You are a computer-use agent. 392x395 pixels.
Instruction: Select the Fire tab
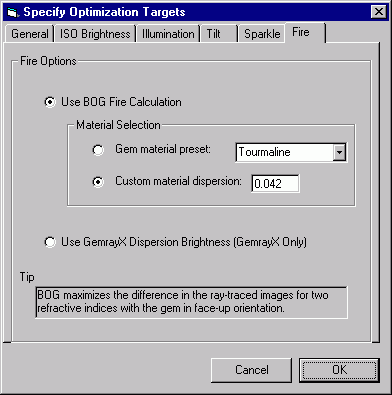pyautogui.click(x=305, y=32)
